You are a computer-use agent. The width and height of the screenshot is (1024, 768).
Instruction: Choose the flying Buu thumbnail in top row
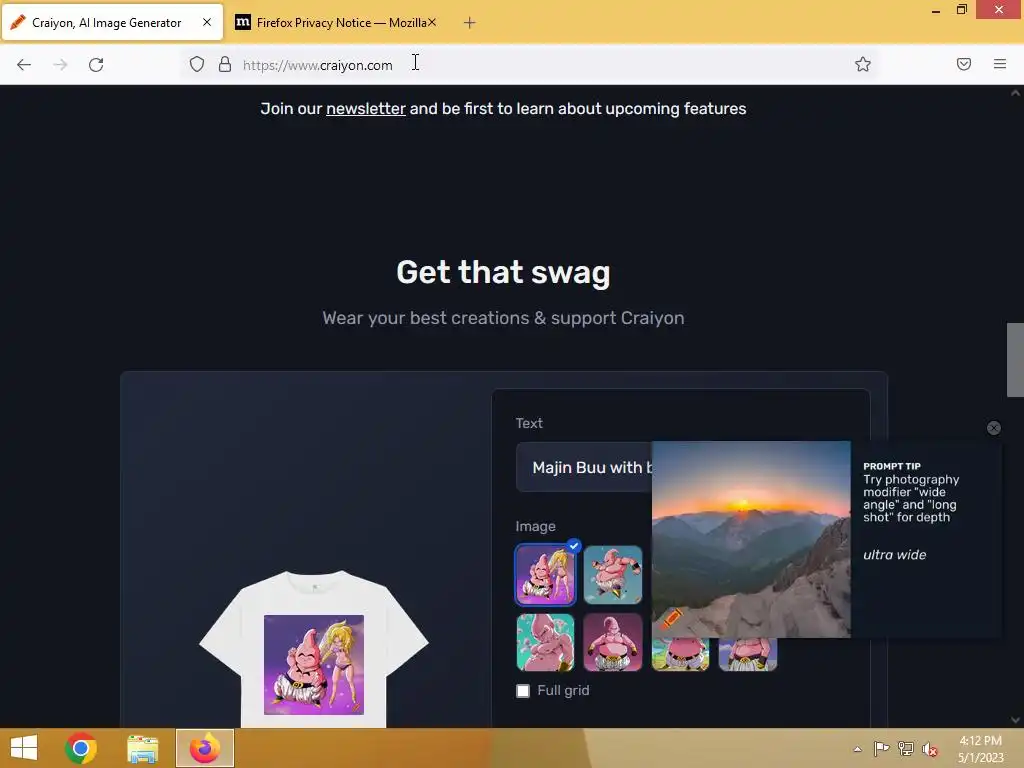click(613, 575)
